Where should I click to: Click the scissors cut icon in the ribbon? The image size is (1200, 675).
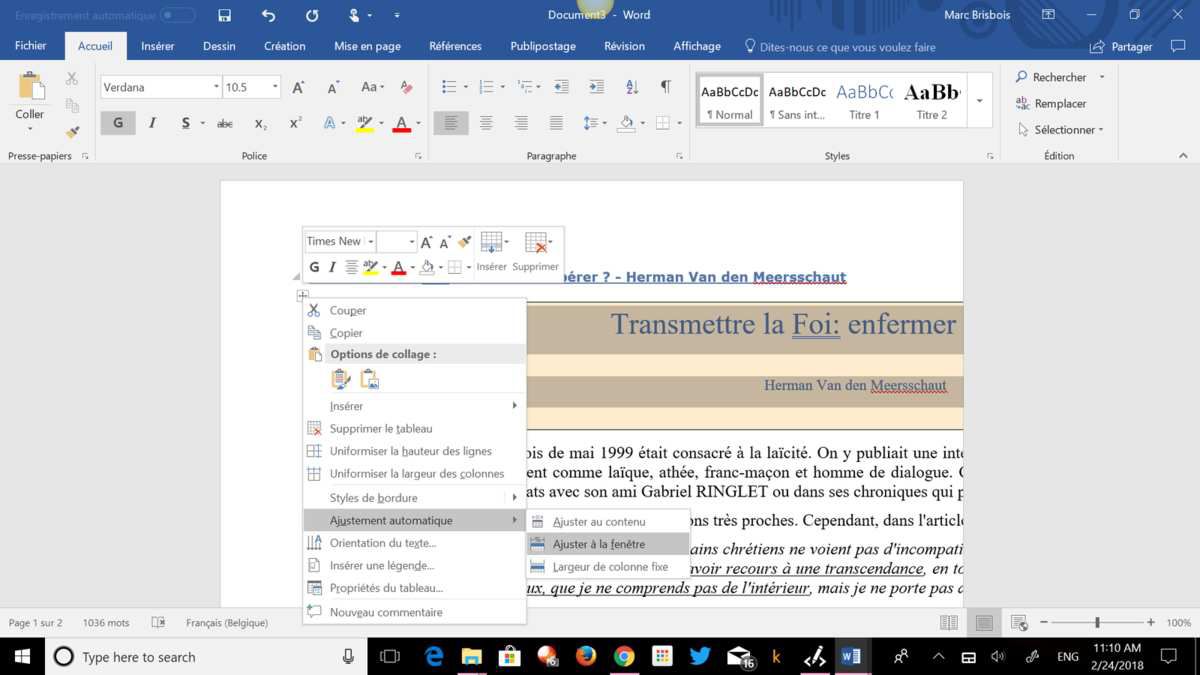tap(72, 79)
